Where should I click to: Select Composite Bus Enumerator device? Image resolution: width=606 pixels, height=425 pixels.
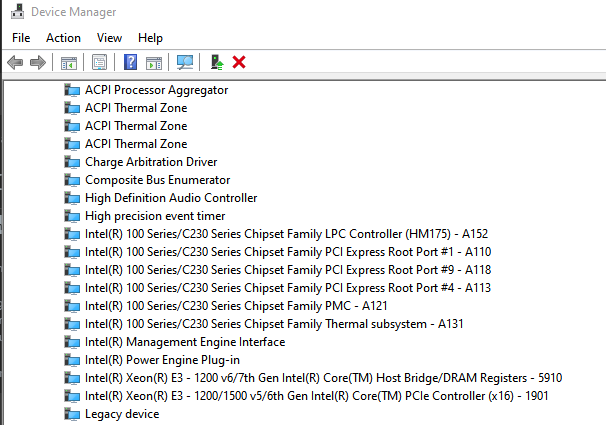click(157, 180)
